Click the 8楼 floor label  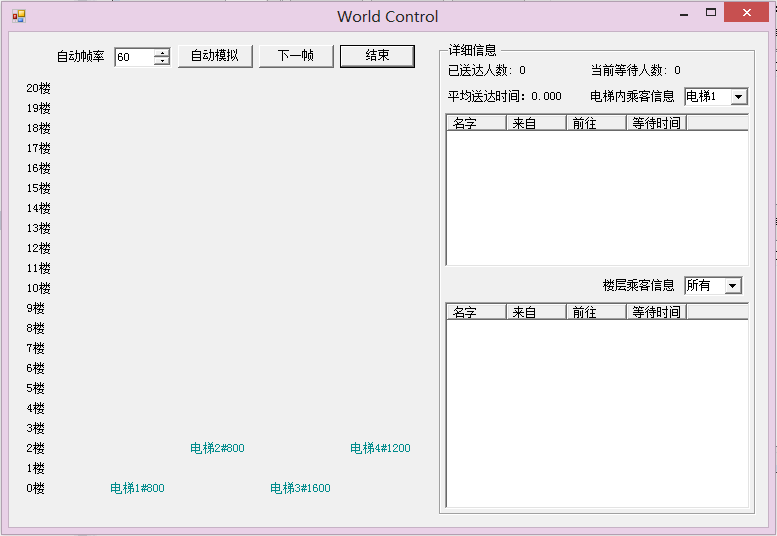pyautogui.click(x=36, y=328)
